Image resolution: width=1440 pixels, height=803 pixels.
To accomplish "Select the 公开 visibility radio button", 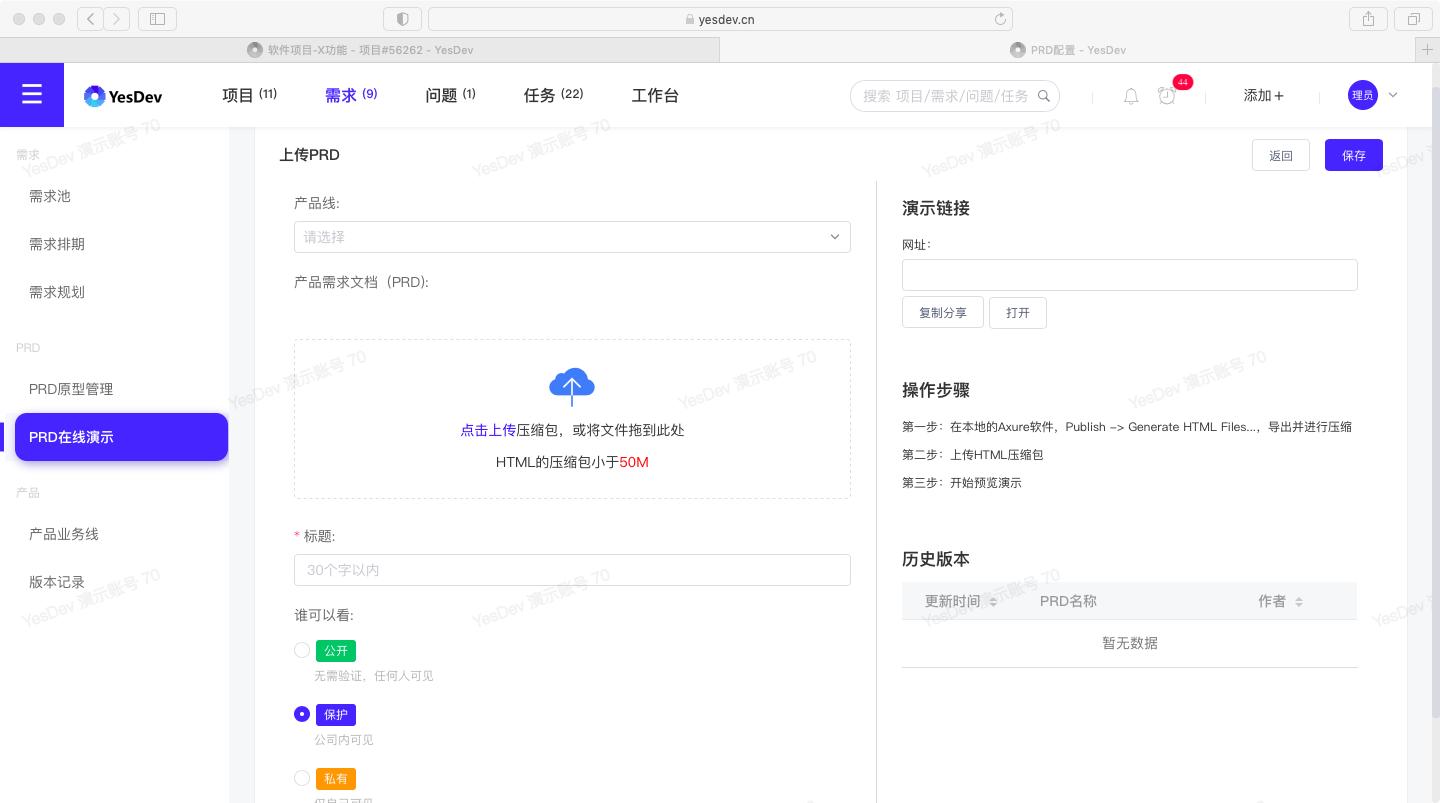I will (x=302, y=650).
